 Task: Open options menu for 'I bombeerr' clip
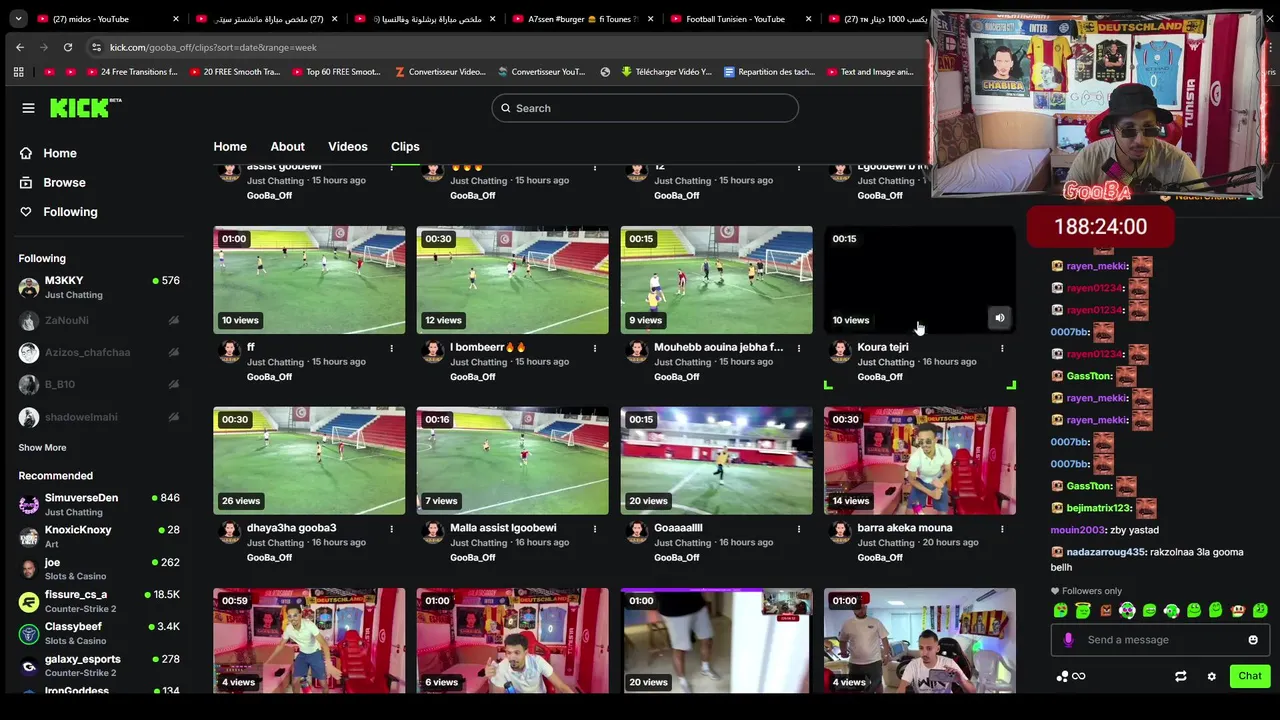[x=594, y=348]
